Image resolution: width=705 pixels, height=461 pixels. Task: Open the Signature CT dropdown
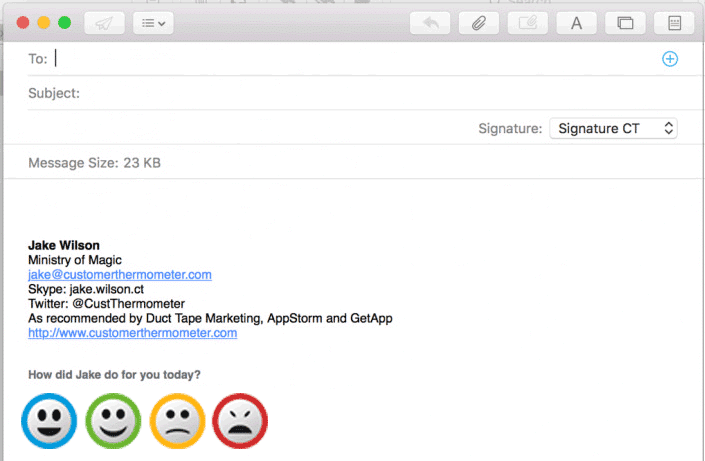(x=613, y=129)
